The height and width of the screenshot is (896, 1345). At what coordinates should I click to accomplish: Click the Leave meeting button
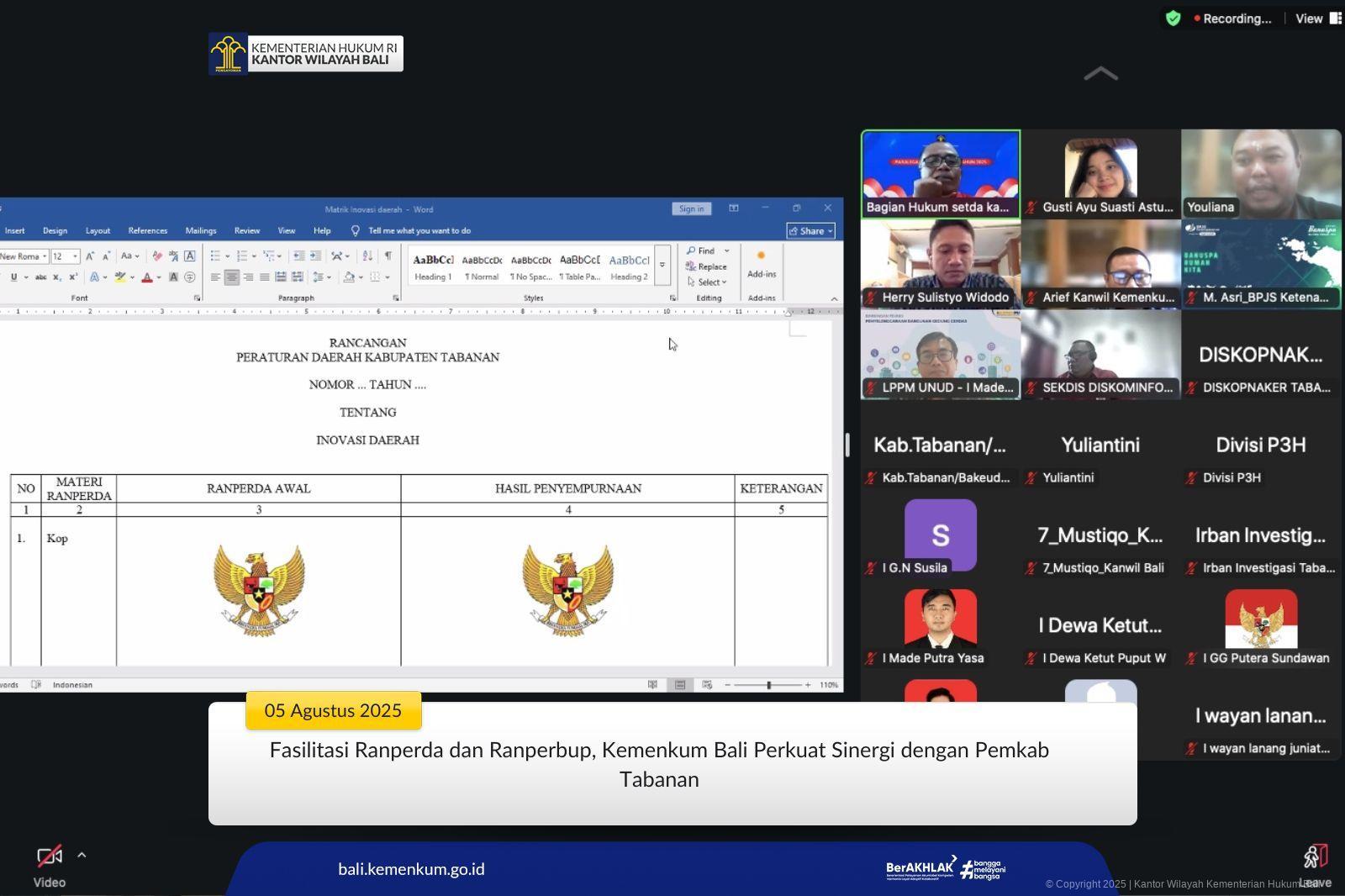1316,865
